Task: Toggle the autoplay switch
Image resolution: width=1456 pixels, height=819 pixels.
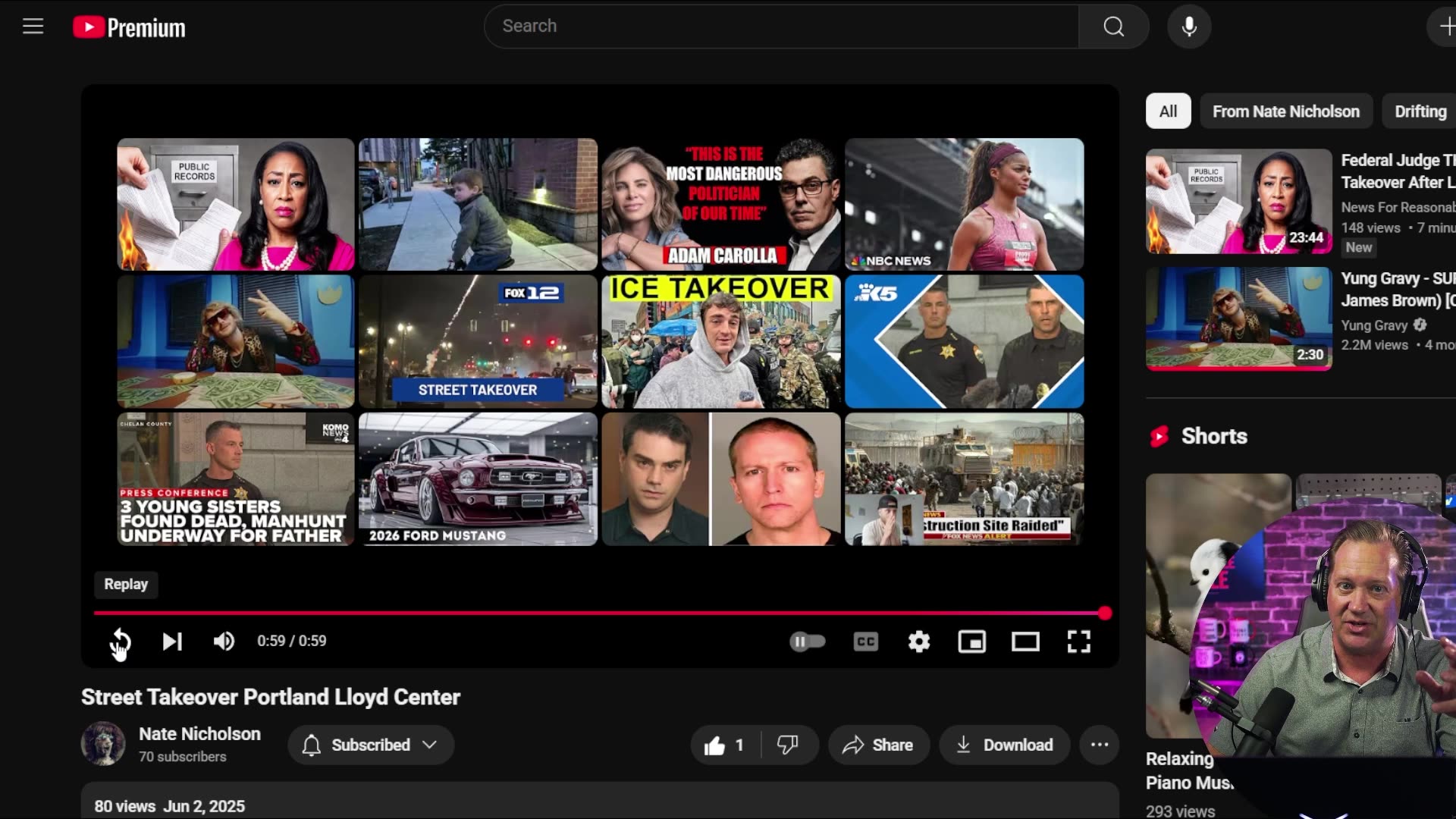Action: 807,642
